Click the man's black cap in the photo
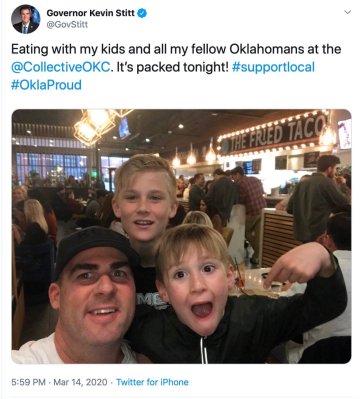 pyautogui.click(x=95, y=247)
